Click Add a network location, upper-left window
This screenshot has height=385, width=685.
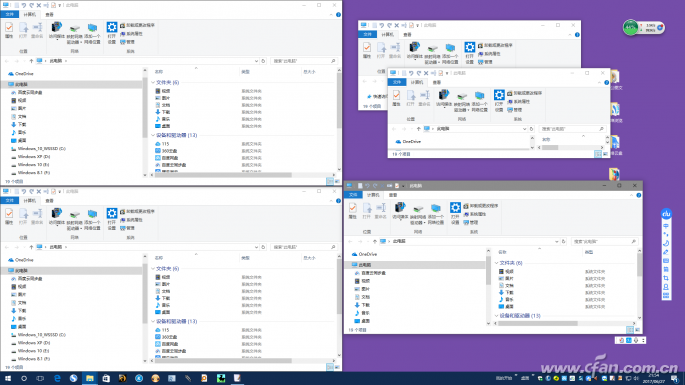click(x=92, y=34)
